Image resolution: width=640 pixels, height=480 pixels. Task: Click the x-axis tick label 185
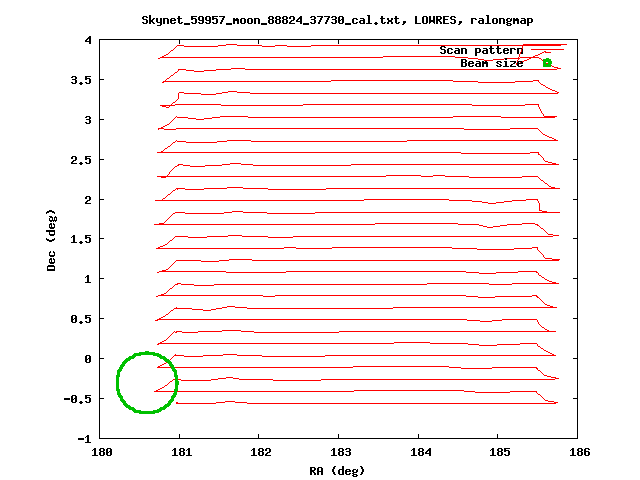coord(500,452)
